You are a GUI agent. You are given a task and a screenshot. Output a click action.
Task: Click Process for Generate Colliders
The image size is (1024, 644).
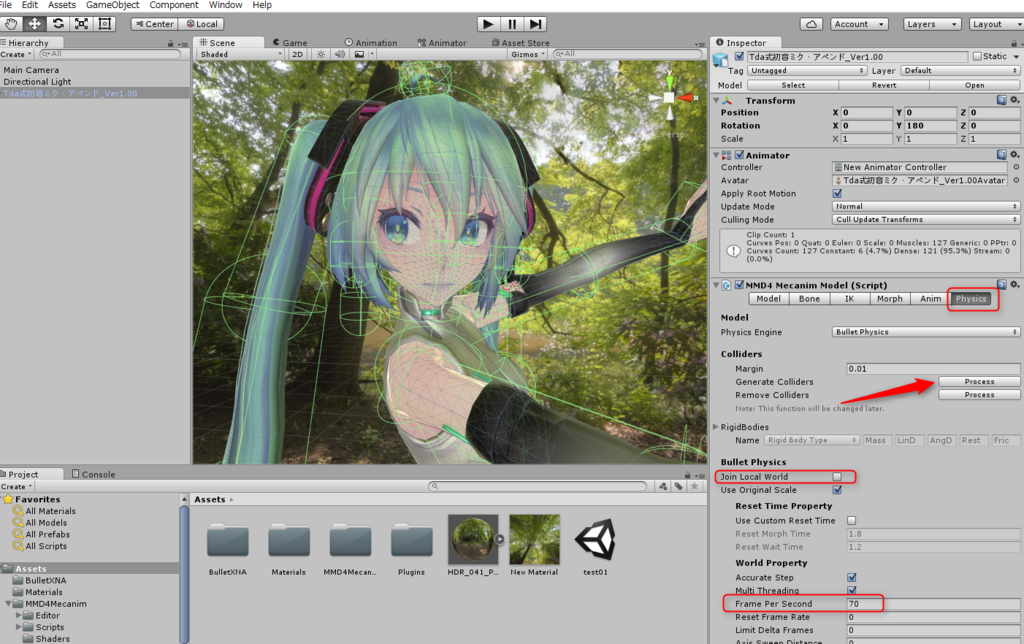[979, 381]
